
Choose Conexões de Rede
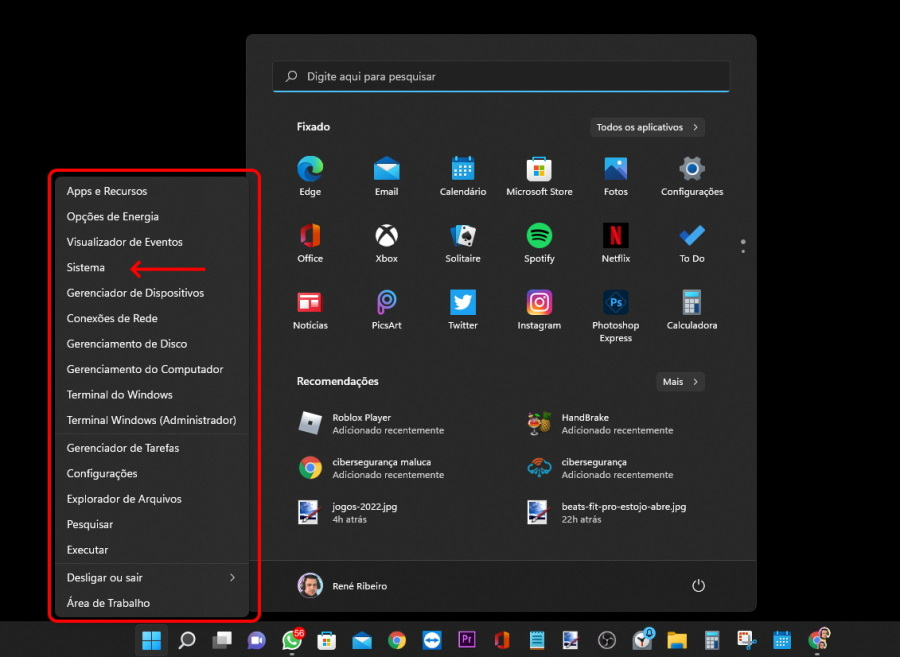point(152,318)
